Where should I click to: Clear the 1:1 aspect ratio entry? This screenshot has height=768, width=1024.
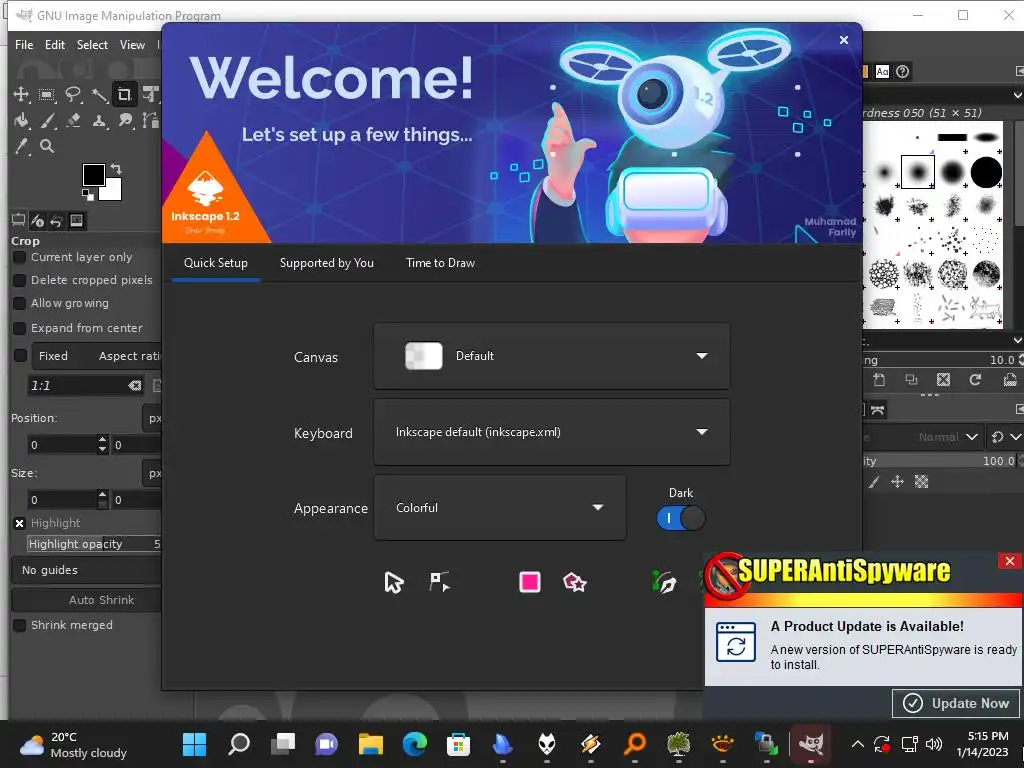tap(135, 385)
